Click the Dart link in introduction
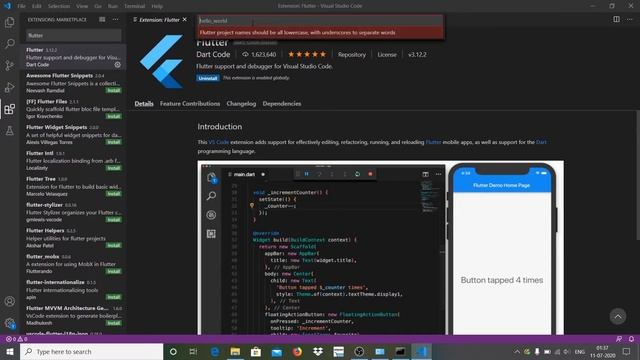The image size is (640, 360). [x=541, y=142]
